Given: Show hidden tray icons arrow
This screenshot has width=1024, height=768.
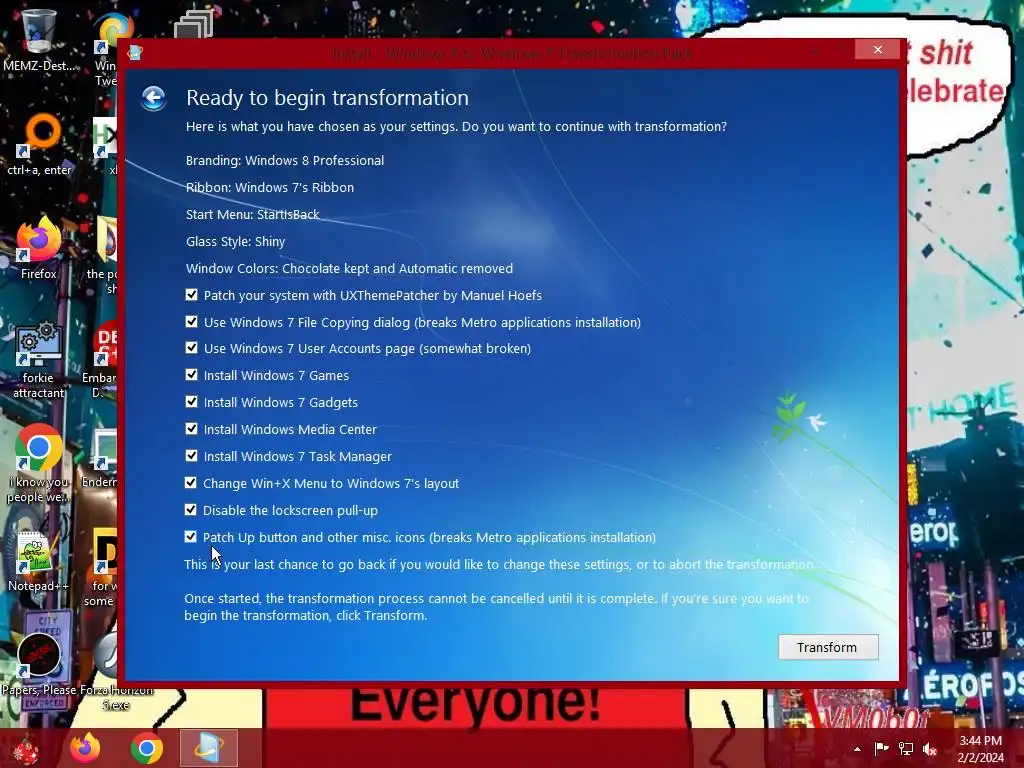Looking at the screenshot, I should click(857, 749).
